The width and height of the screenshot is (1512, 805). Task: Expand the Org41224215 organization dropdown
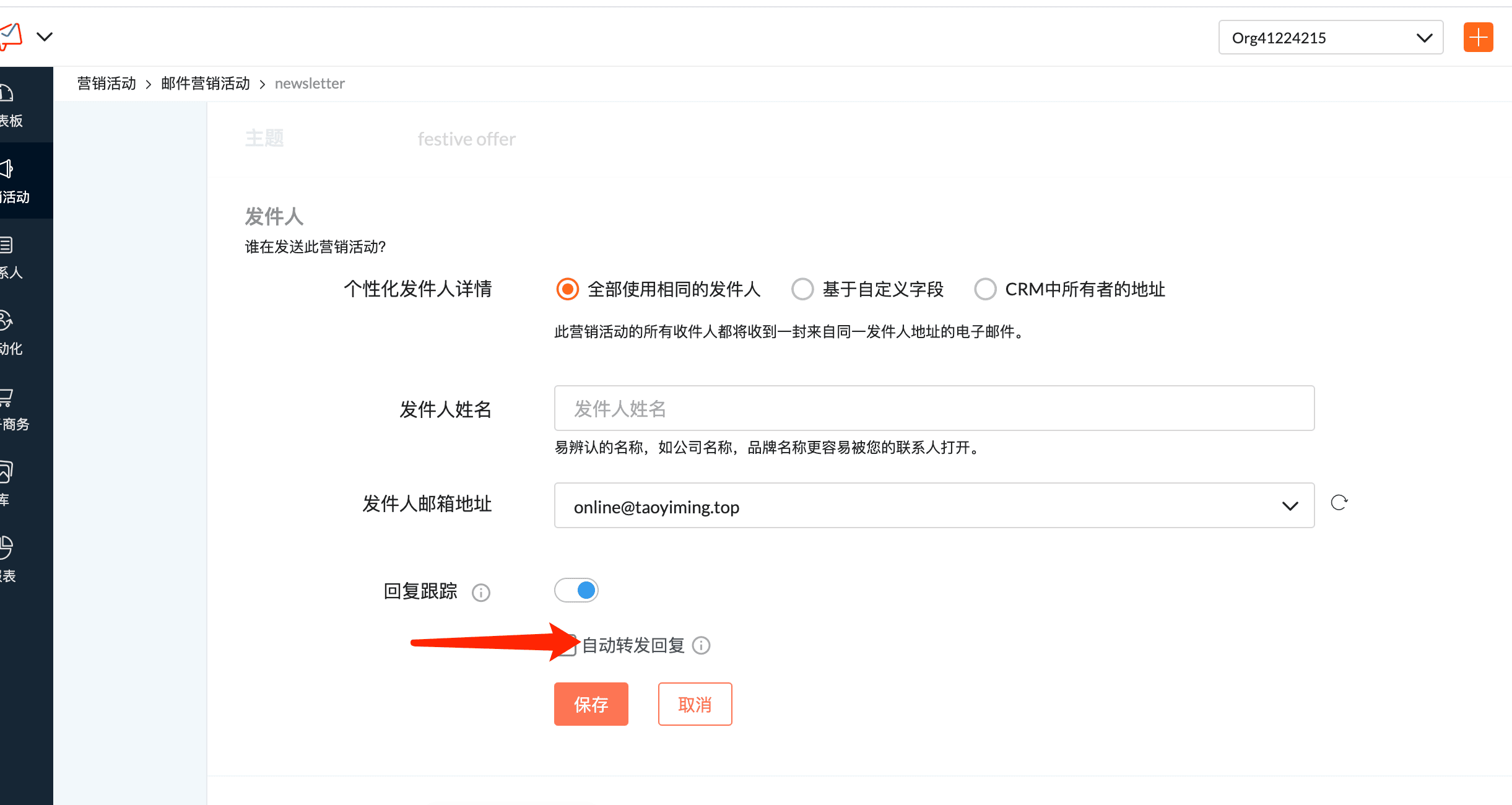pos(1331,38)
